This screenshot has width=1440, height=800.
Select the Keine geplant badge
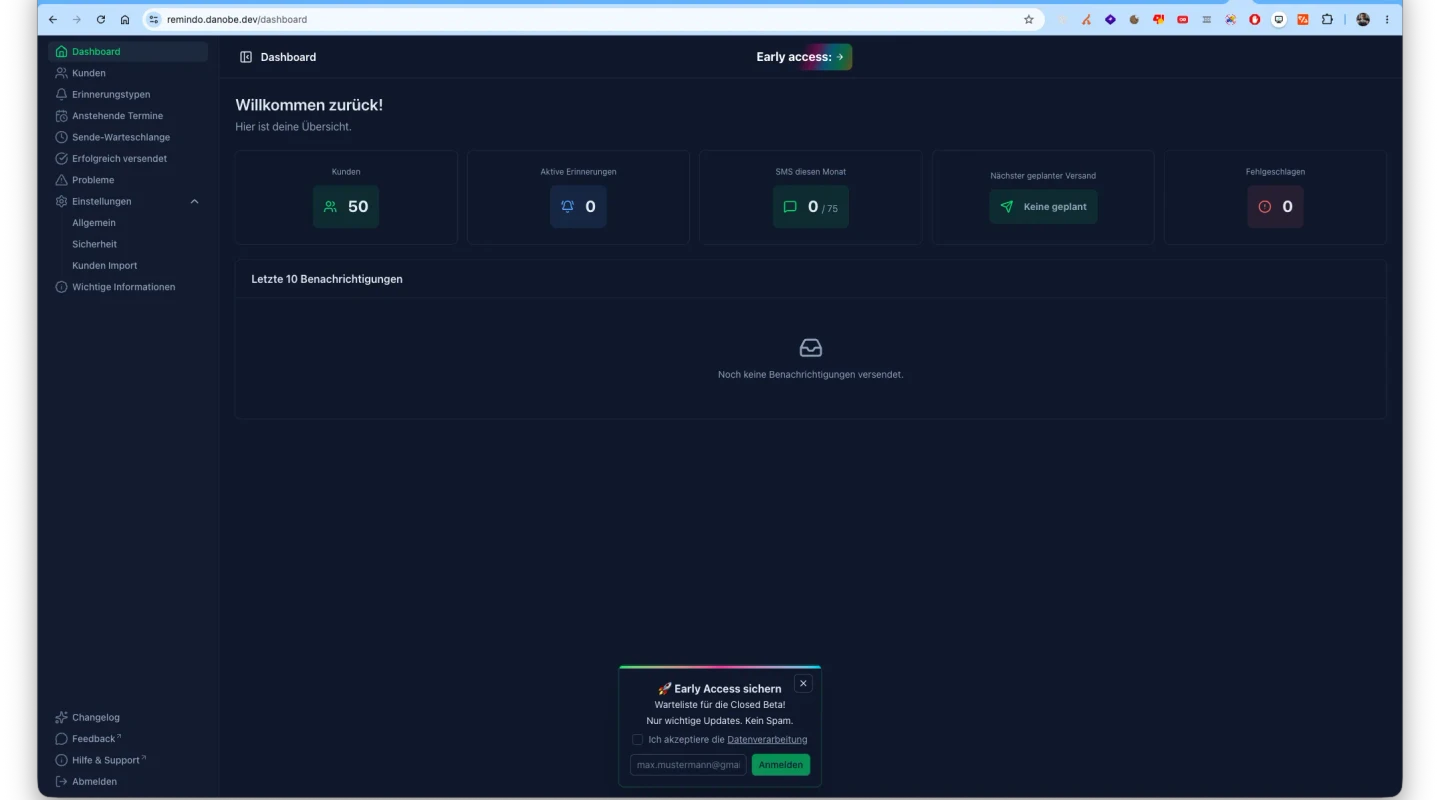[1043, 207]
